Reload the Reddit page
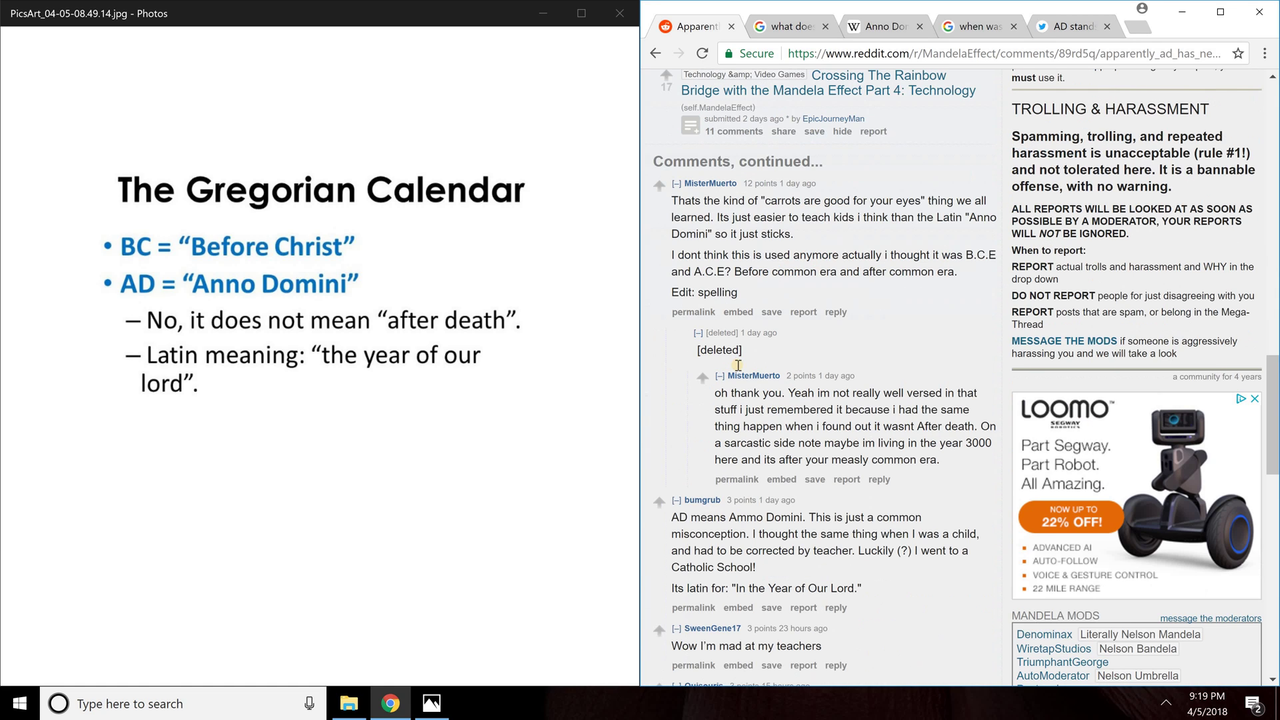Viewport: 1280px width, 720px height. pyautogui.click(x=702, y=53)
